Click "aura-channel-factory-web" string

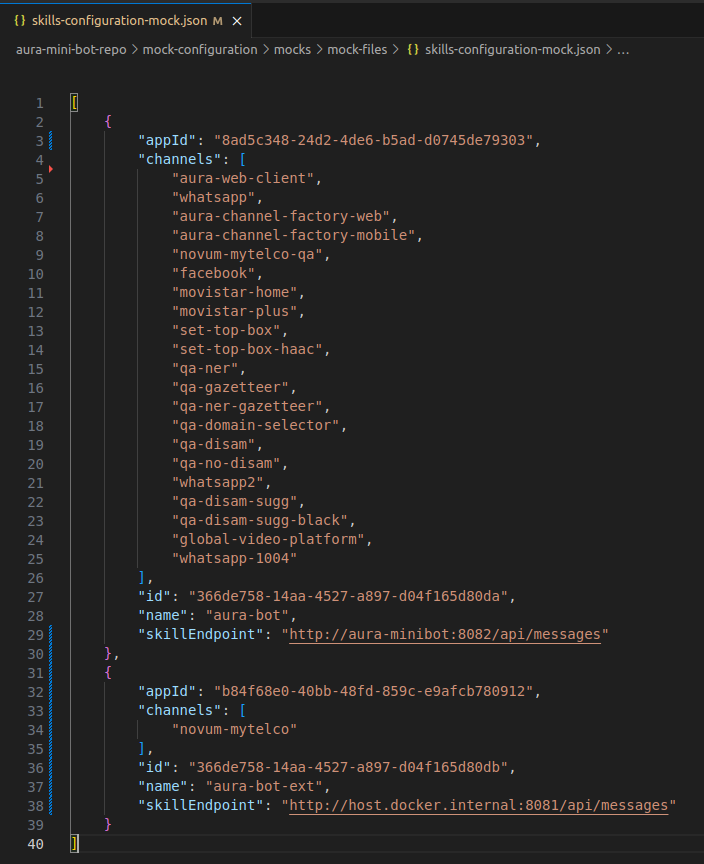[x=281, y=217]
